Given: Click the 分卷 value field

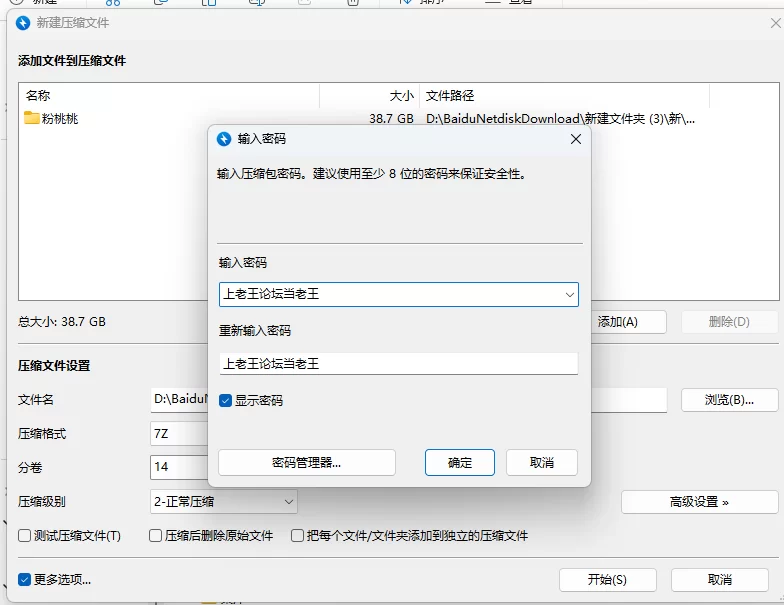Looking at the screenshot, I should pyautogui.click(x=179, y=467).
